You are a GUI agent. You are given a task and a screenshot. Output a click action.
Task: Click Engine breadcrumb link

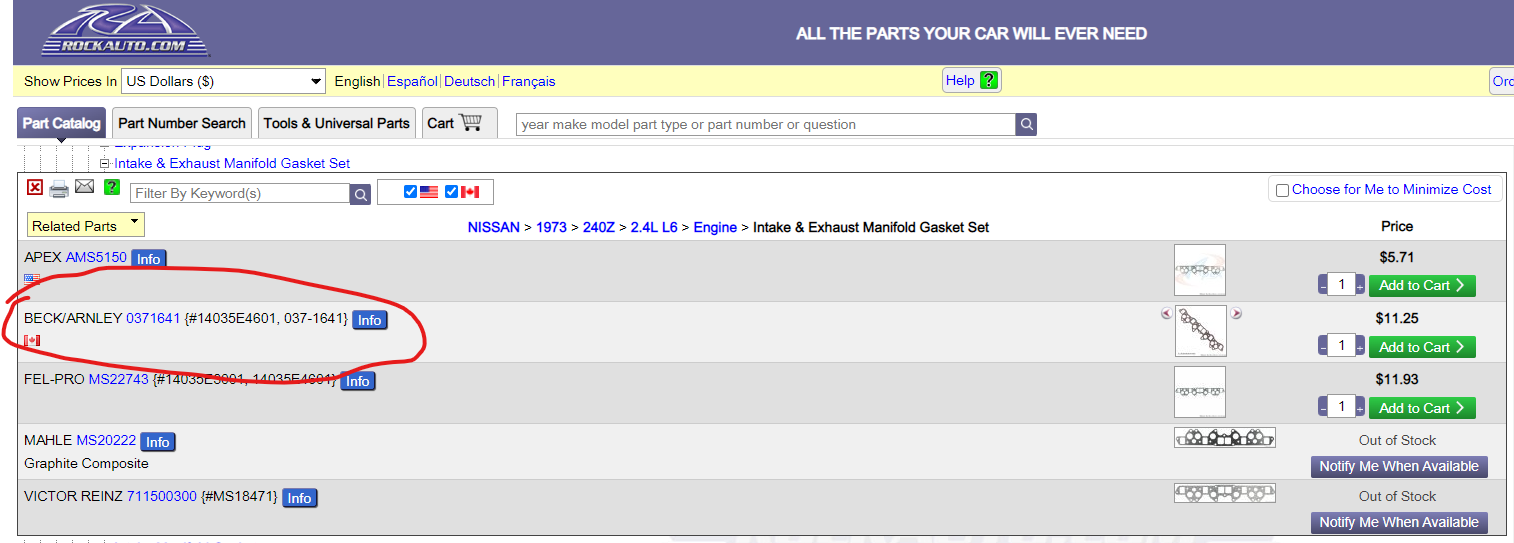[x=715, y=227]
